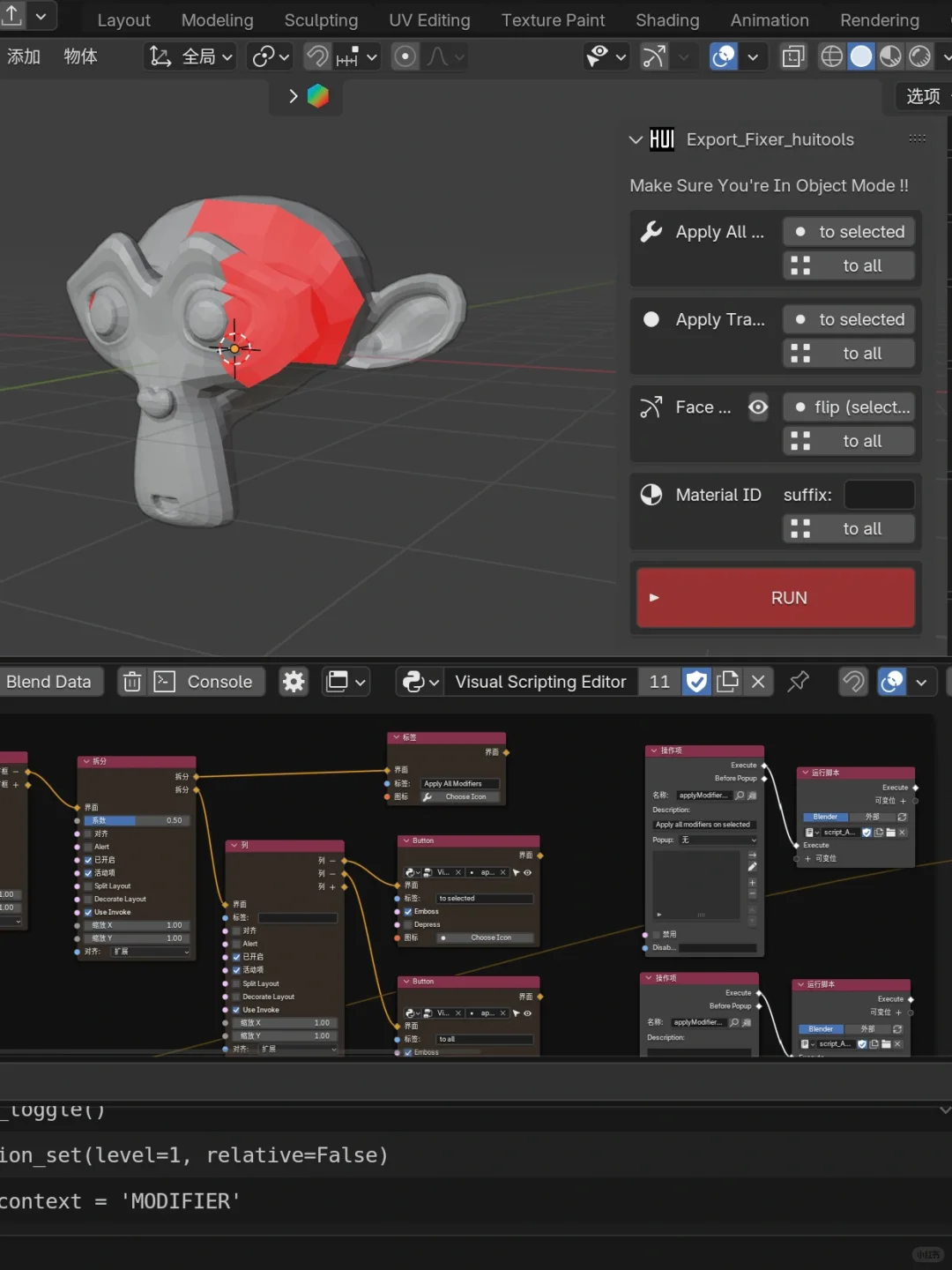The image size is (952, 1270).
Task: Toggle X-ray mode icon
Action: pos(793,57)
